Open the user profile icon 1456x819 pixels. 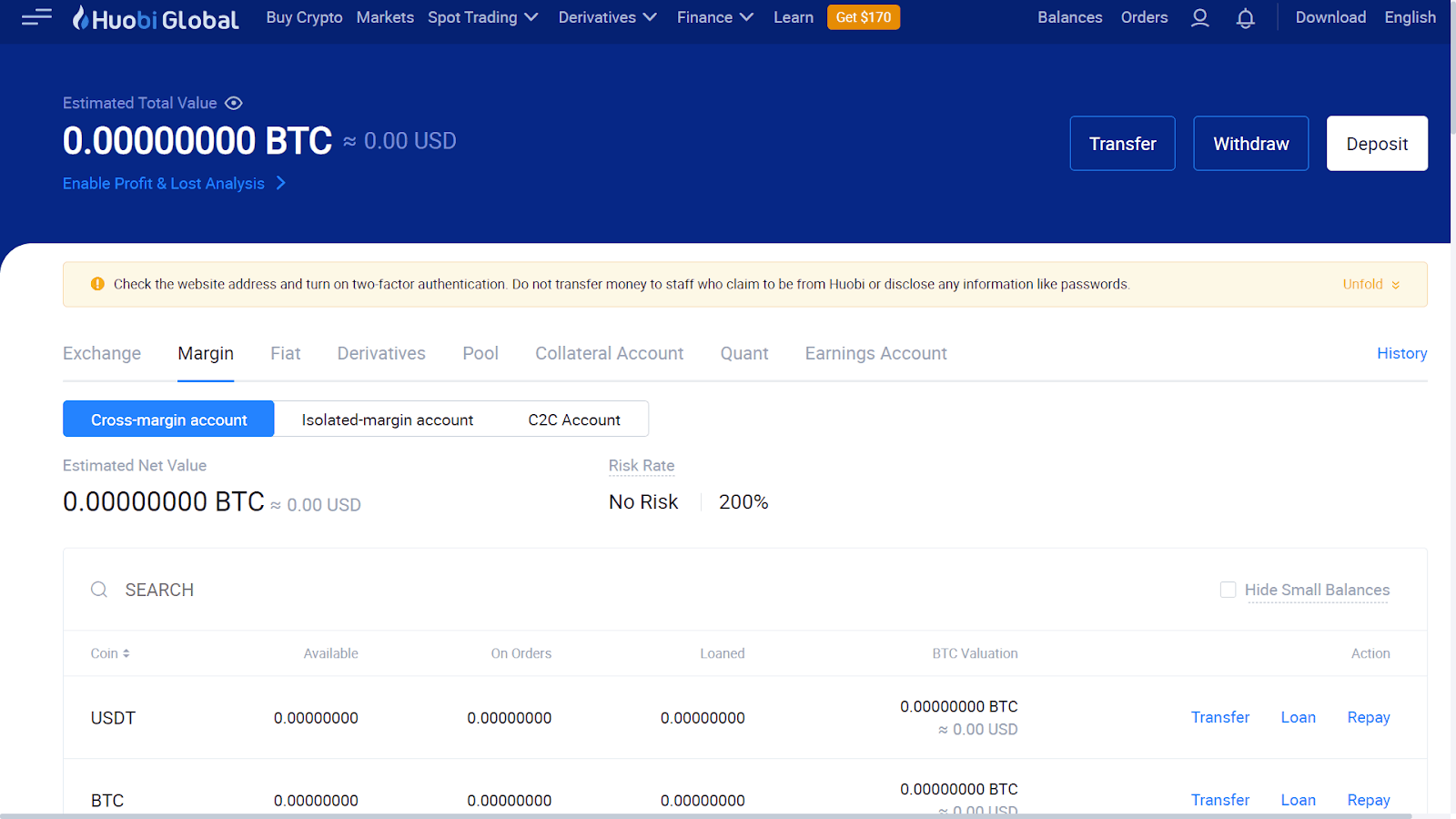click(x=1200, y=17)
